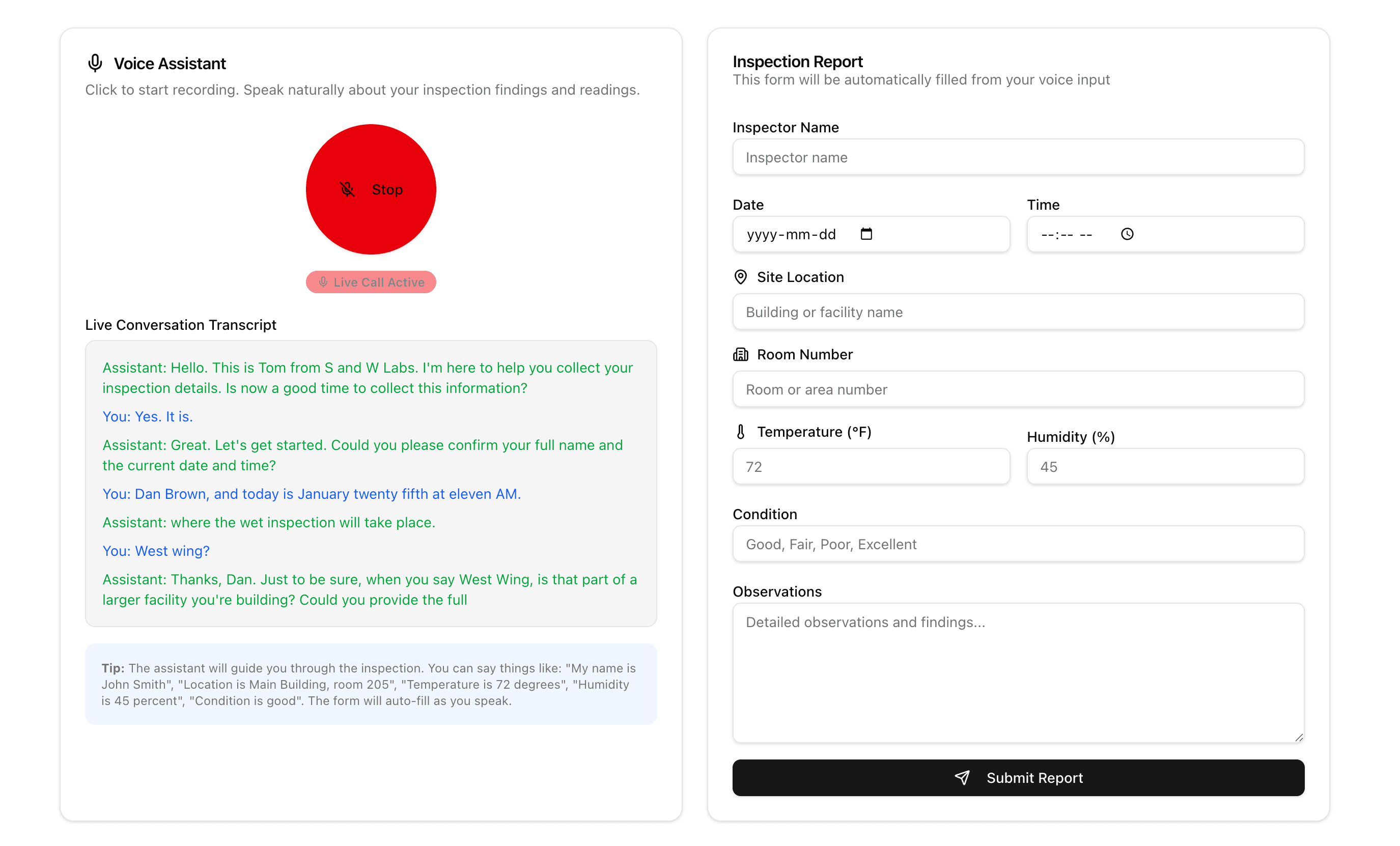This screenshot has width=1400, height=846.
Task: Submit the inspection report
Action: pos(1018,778)
